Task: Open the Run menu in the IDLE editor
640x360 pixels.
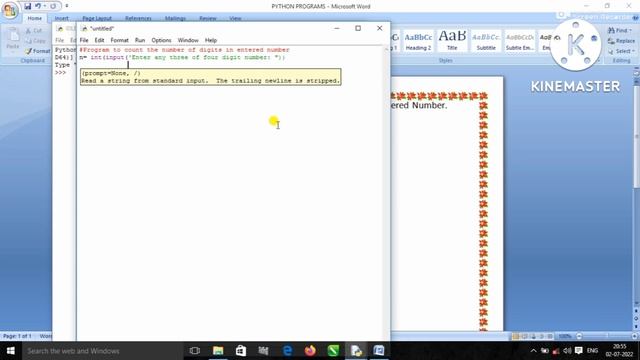Action: pyautogui.click(x=140, y=40)
